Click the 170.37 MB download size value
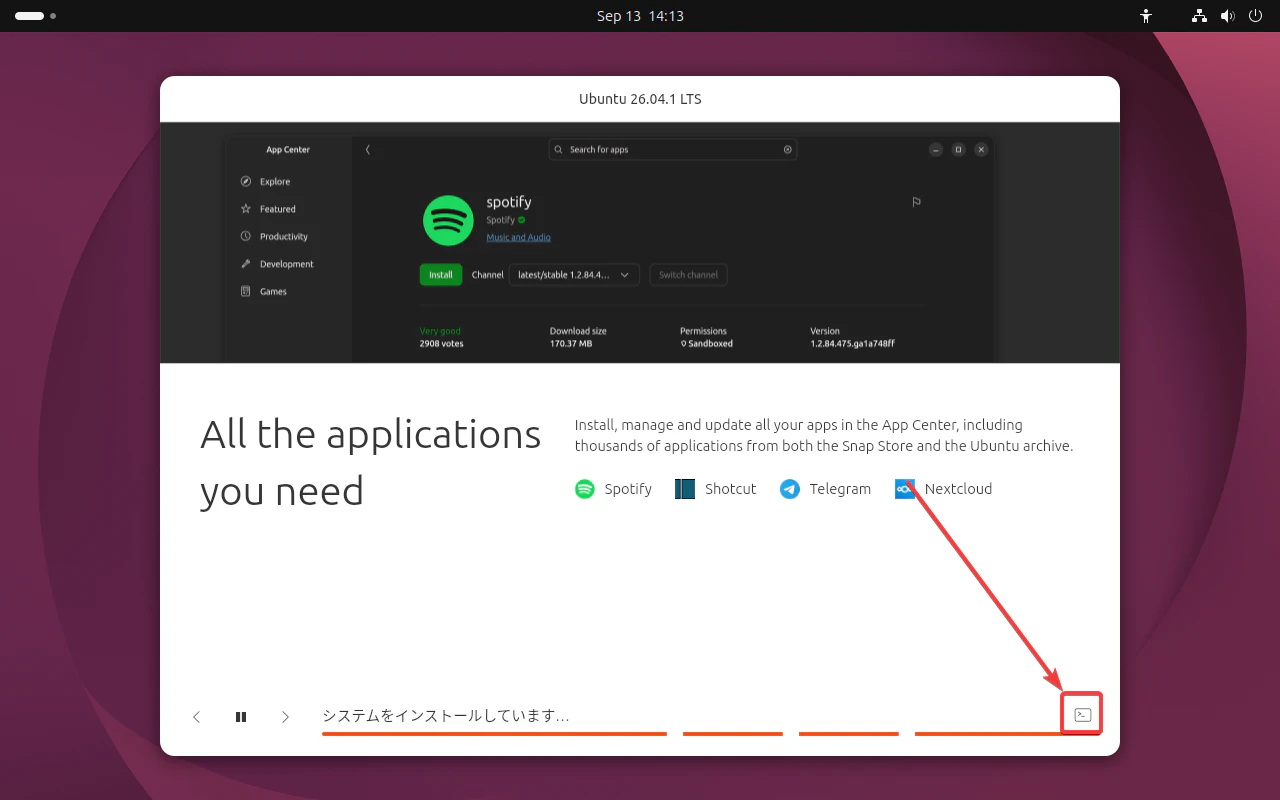This screenshot has width=1280, height=800. [x=571, y=343]
